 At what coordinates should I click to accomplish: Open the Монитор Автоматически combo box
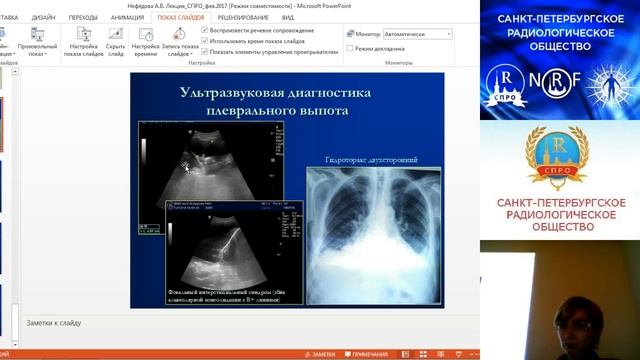[x=418, y=34]
